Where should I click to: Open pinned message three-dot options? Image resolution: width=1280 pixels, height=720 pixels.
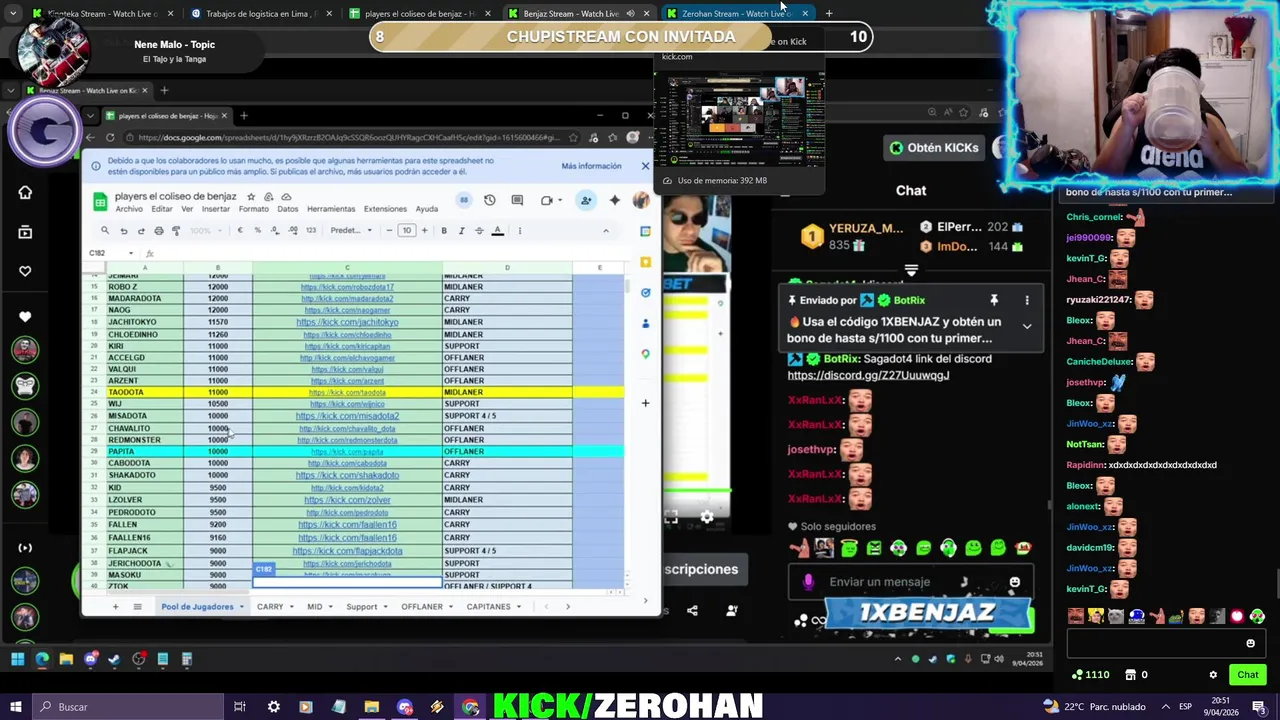pos(1026,300)
